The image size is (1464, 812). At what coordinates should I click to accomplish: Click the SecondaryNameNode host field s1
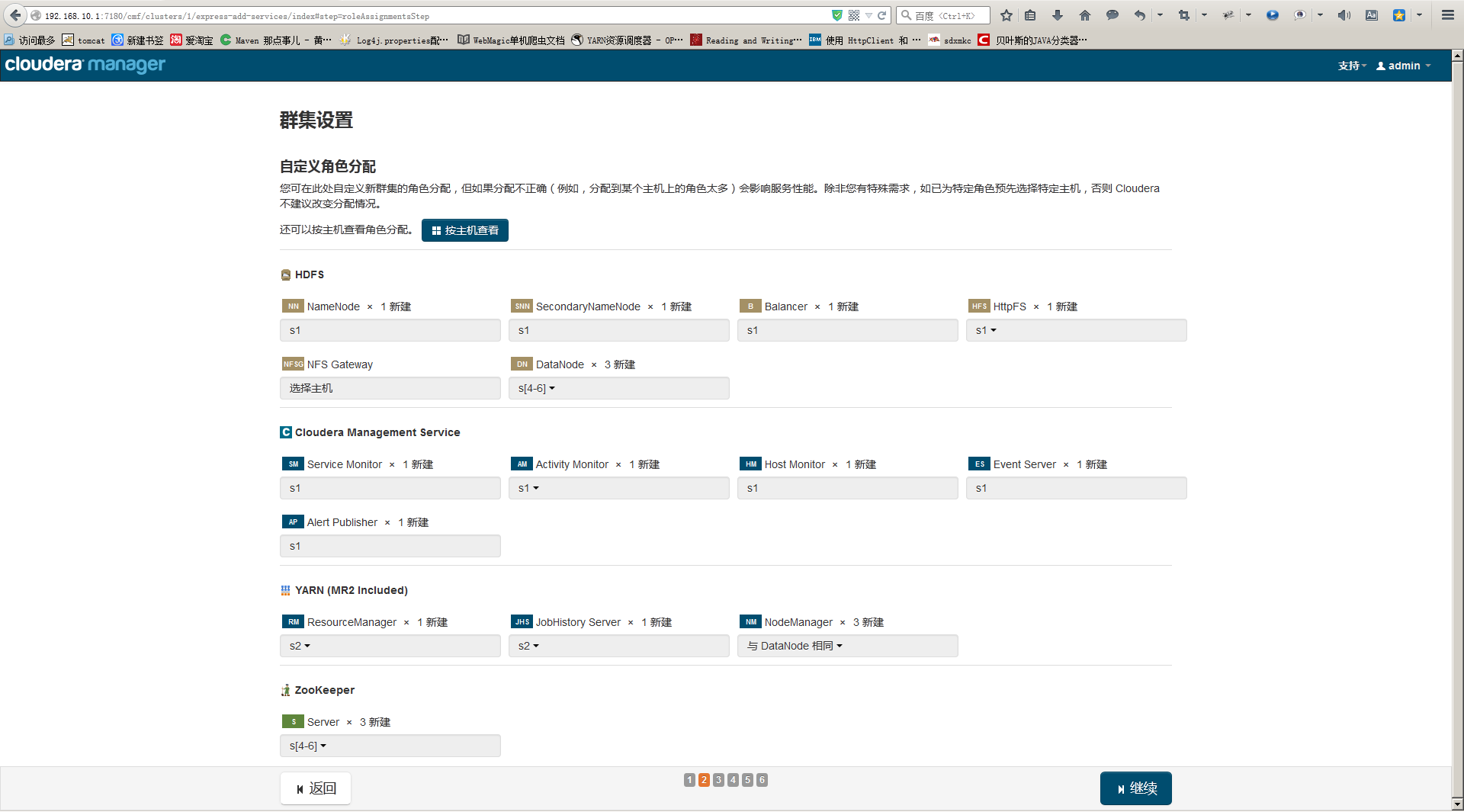tap(618, 330)
